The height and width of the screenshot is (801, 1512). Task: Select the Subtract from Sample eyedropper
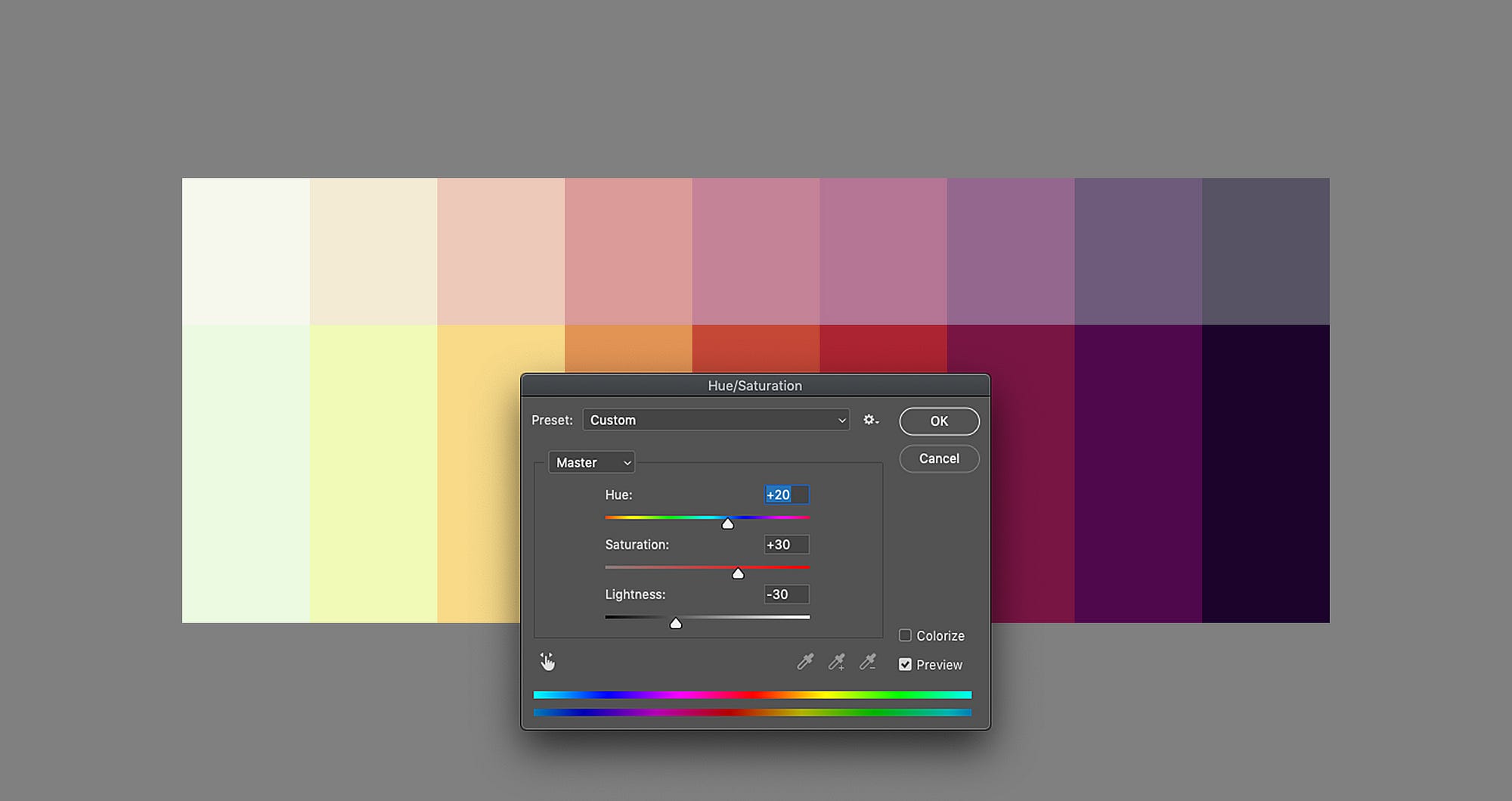868,663
